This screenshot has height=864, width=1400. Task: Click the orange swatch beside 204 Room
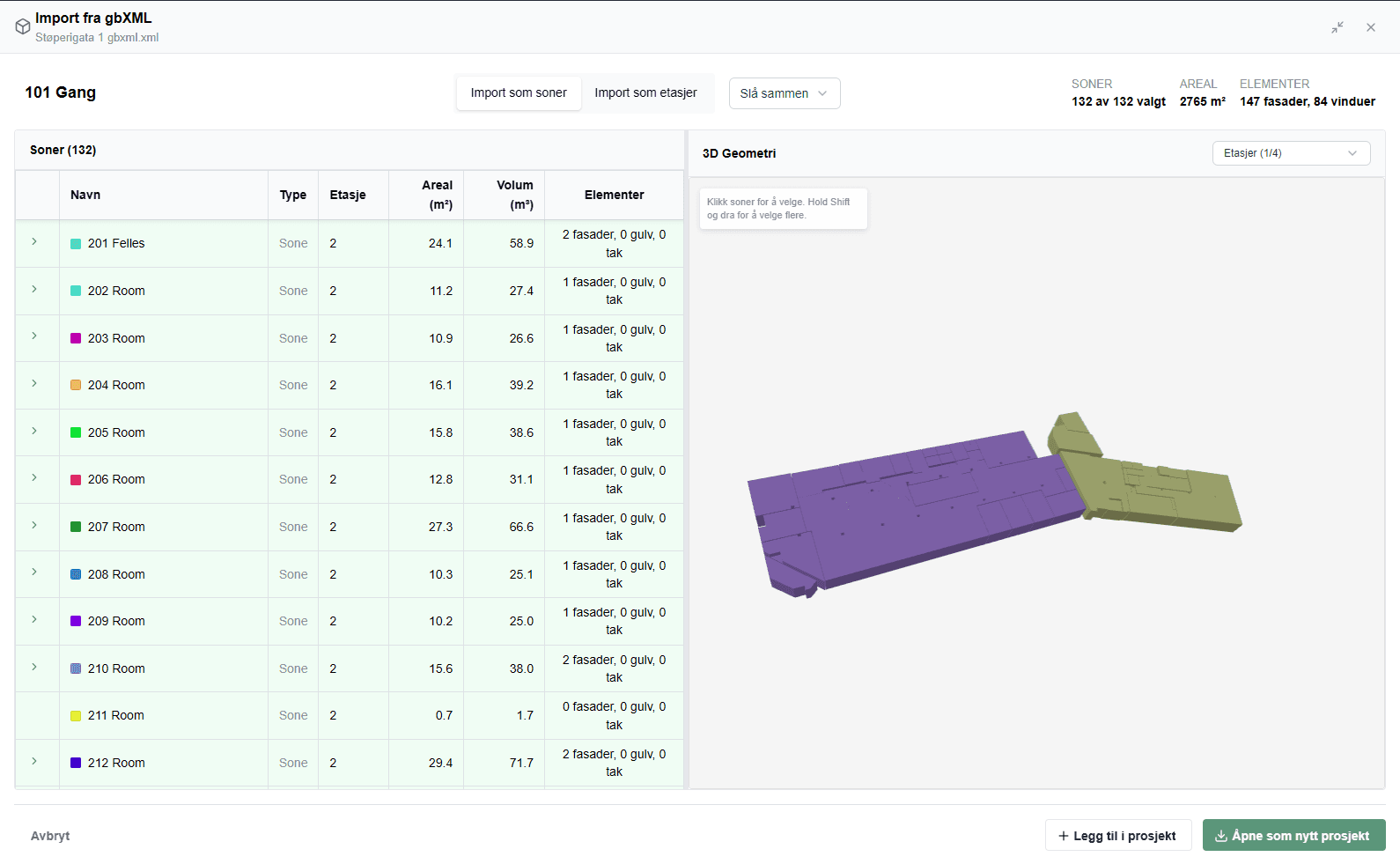click(x=76, y=385)
